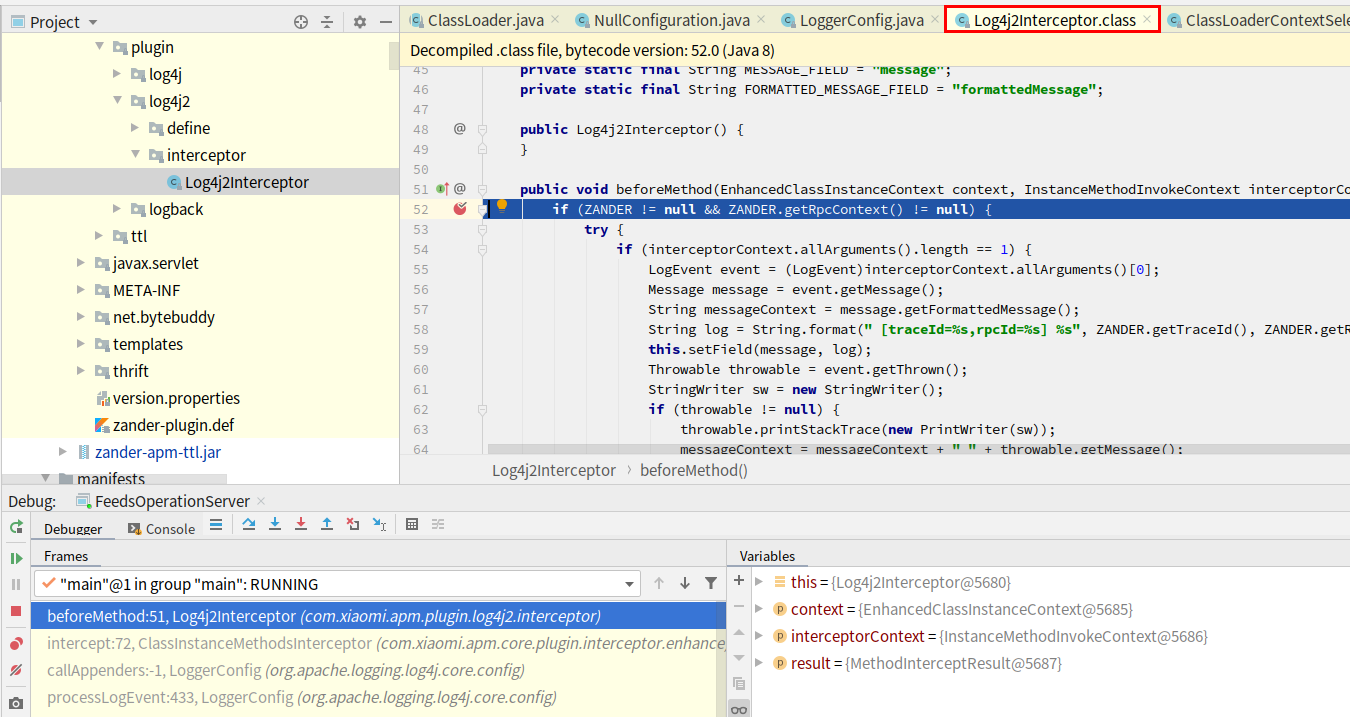This screenshot has width=1350, height=717.
Task: Stop the debug session
Action: click(16, 610)
